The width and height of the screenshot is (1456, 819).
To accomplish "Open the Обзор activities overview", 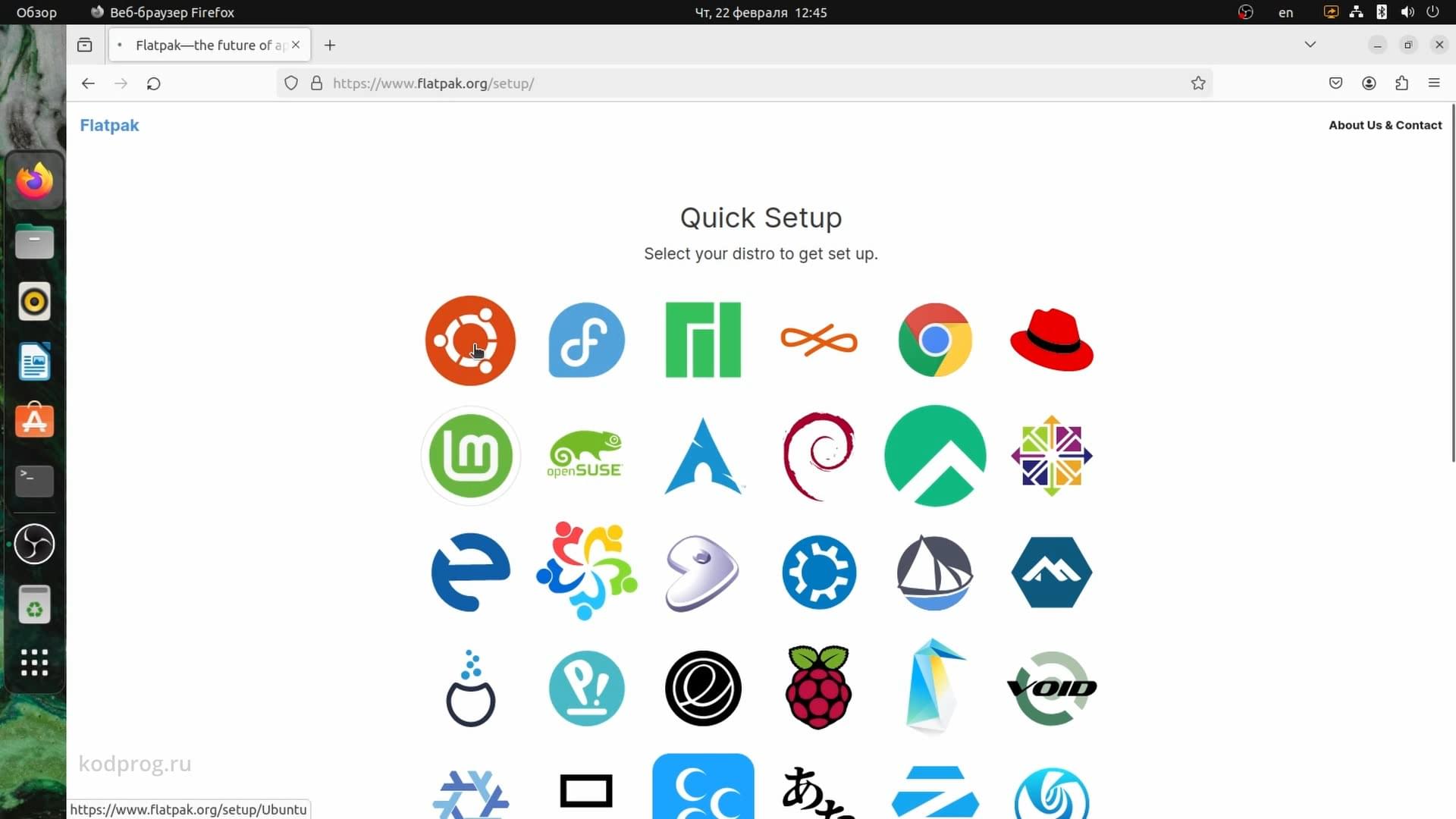I will 36,12.
